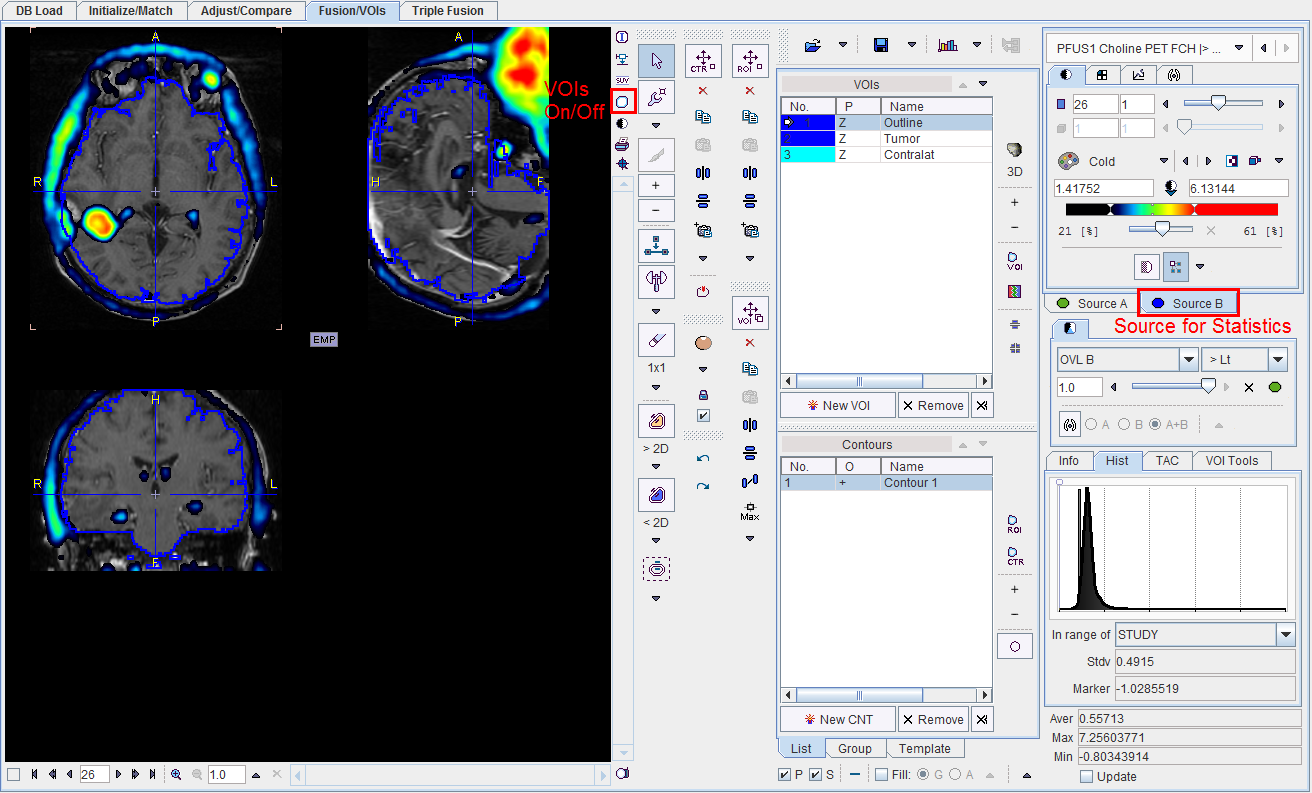
Task: Switch to the DB Load tab
Action: click(39, 11)
